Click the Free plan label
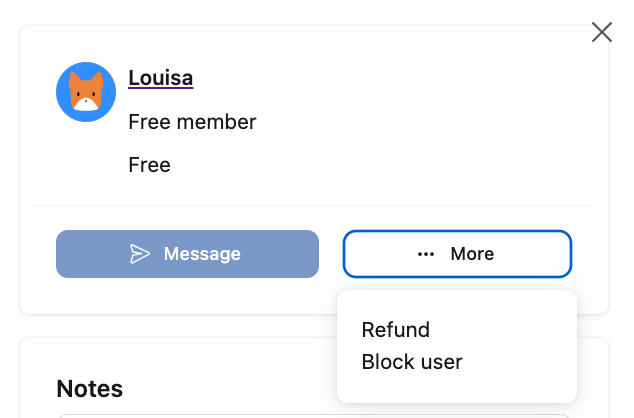 pyautogui.click(x=150, y=165)
